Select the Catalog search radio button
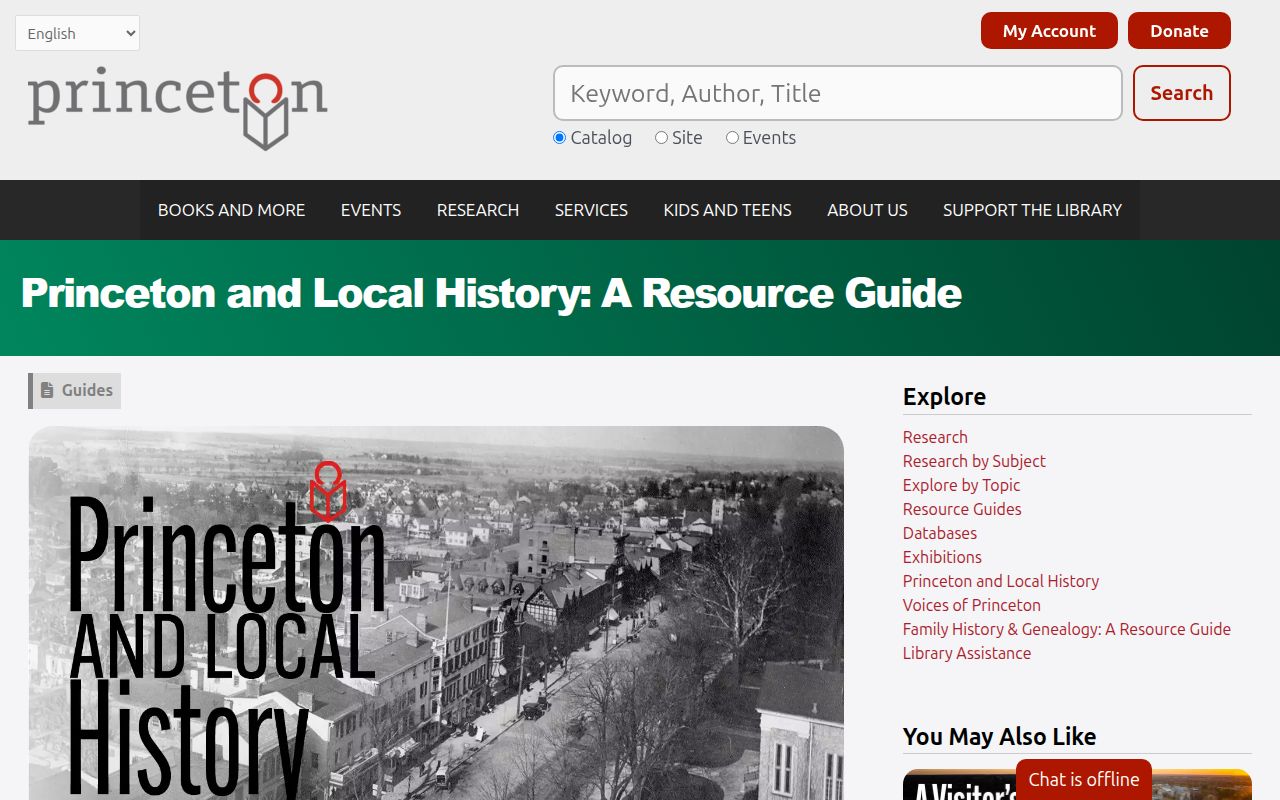The height and width of the screenshot is (800, 1280). [x=560, y=138]
